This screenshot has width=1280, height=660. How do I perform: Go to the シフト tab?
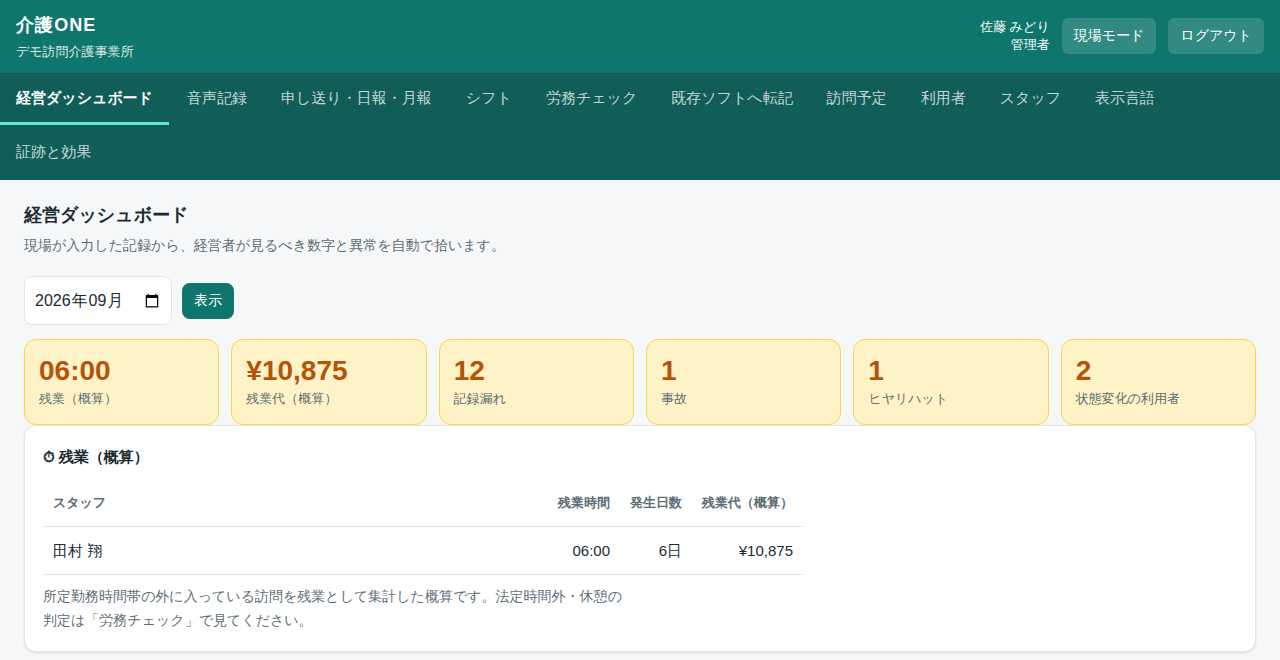pos(489,98)
